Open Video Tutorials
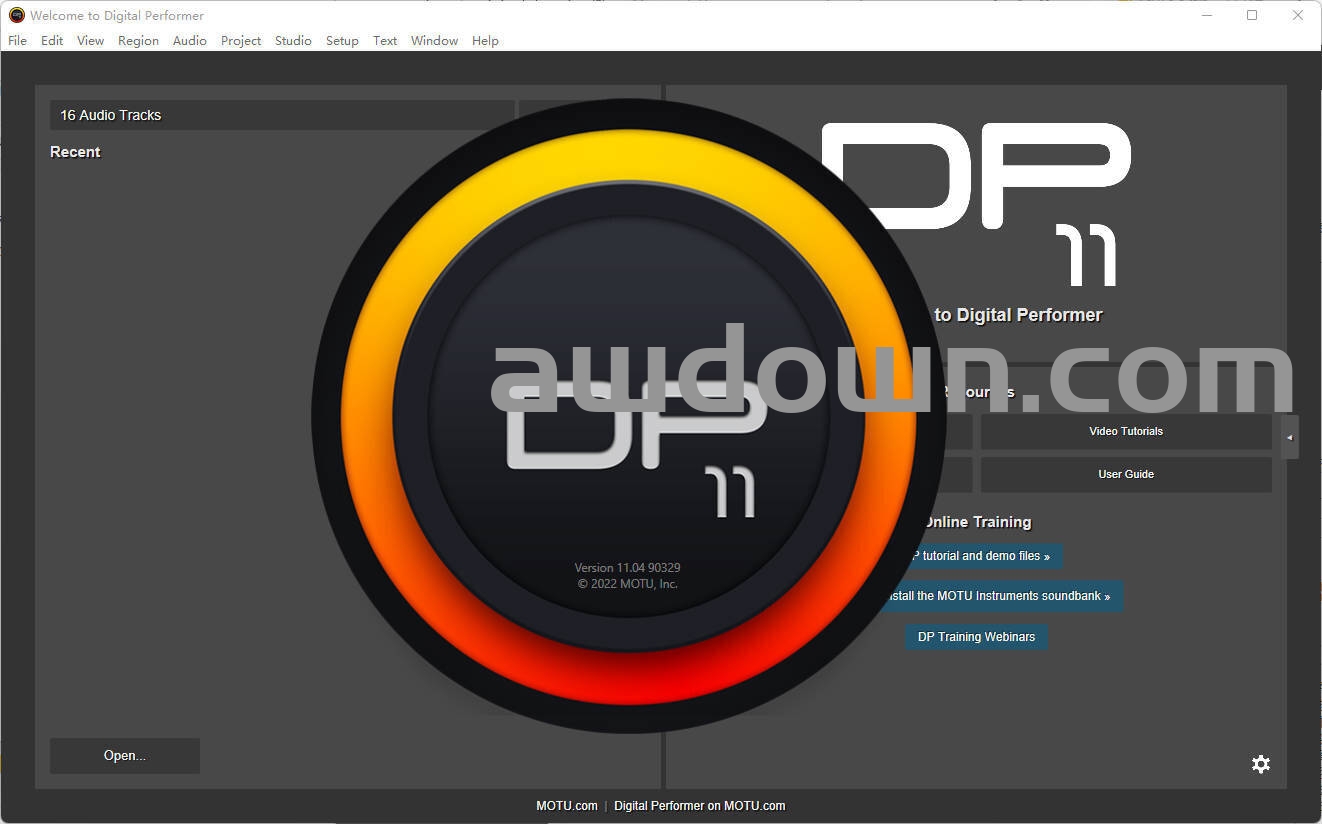Viewport: 1322px width, 824px height. click(x=1126, y=431)
